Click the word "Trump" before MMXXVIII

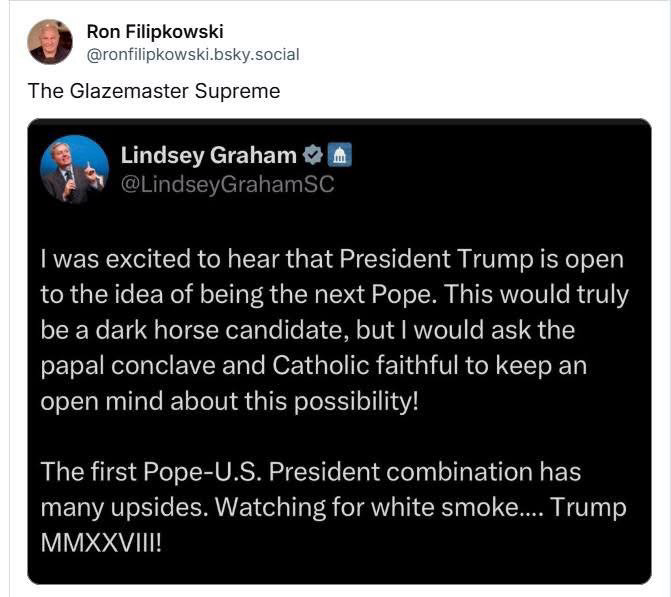click(588, 508)
